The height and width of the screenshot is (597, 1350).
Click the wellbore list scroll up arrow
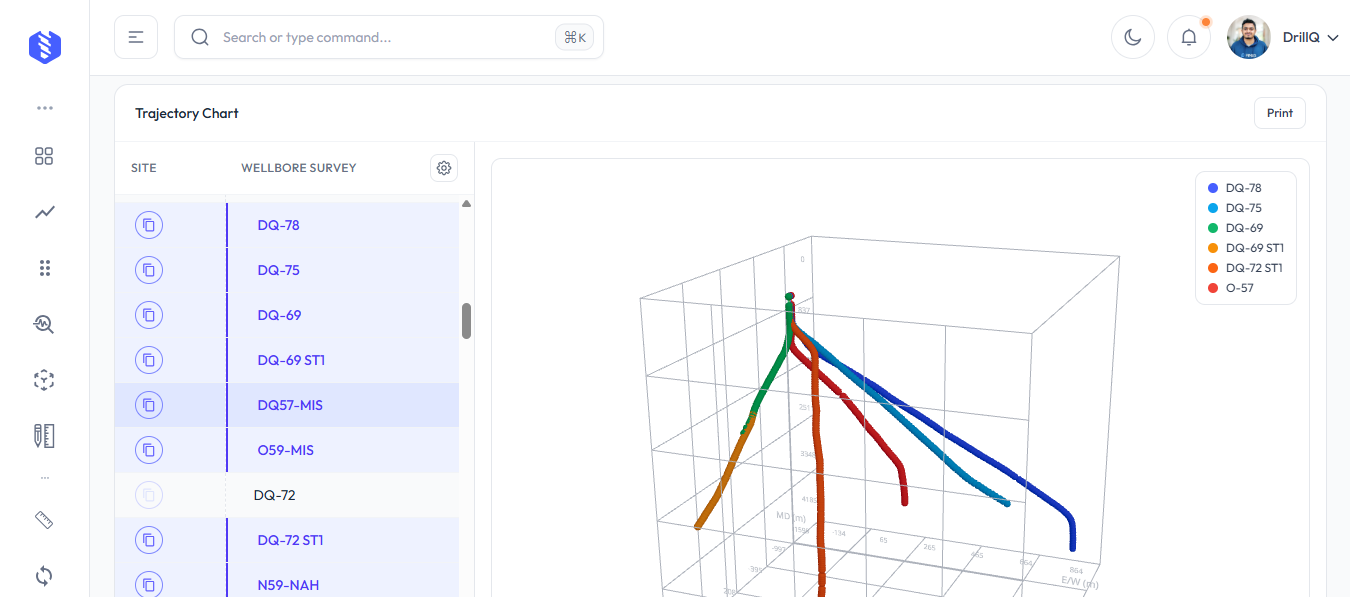click(x=466, y=204)
